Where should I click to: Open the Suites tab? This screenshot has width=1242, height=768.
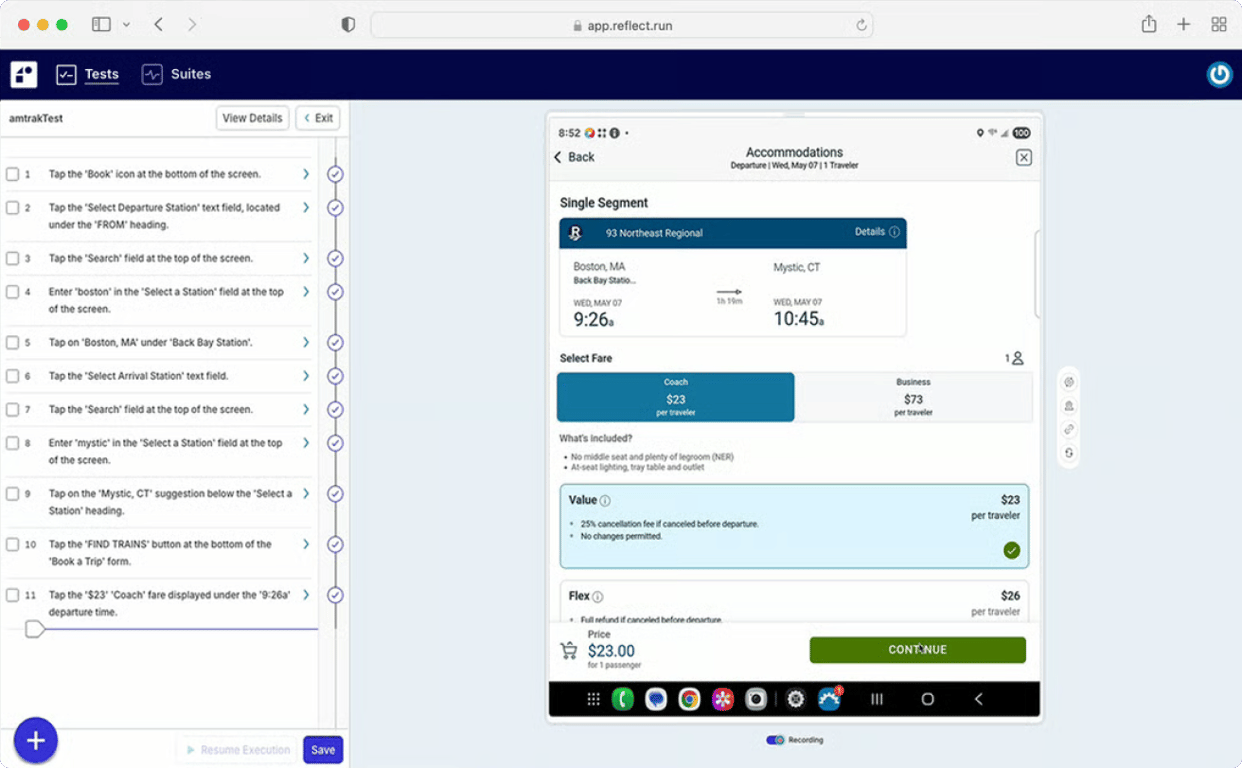(x=176, y=74)
